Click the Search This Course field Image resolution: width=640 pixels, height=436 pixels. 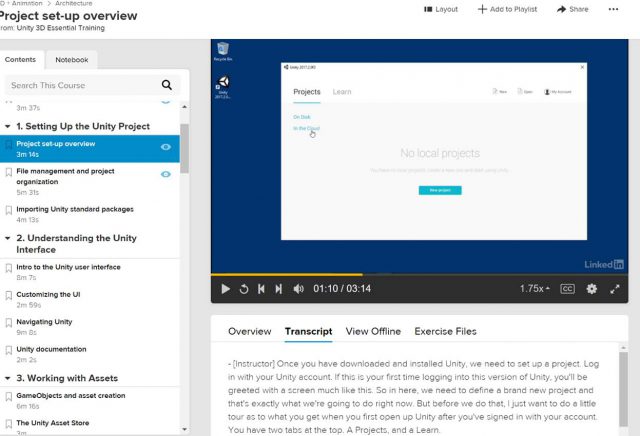tap(92, 85)
